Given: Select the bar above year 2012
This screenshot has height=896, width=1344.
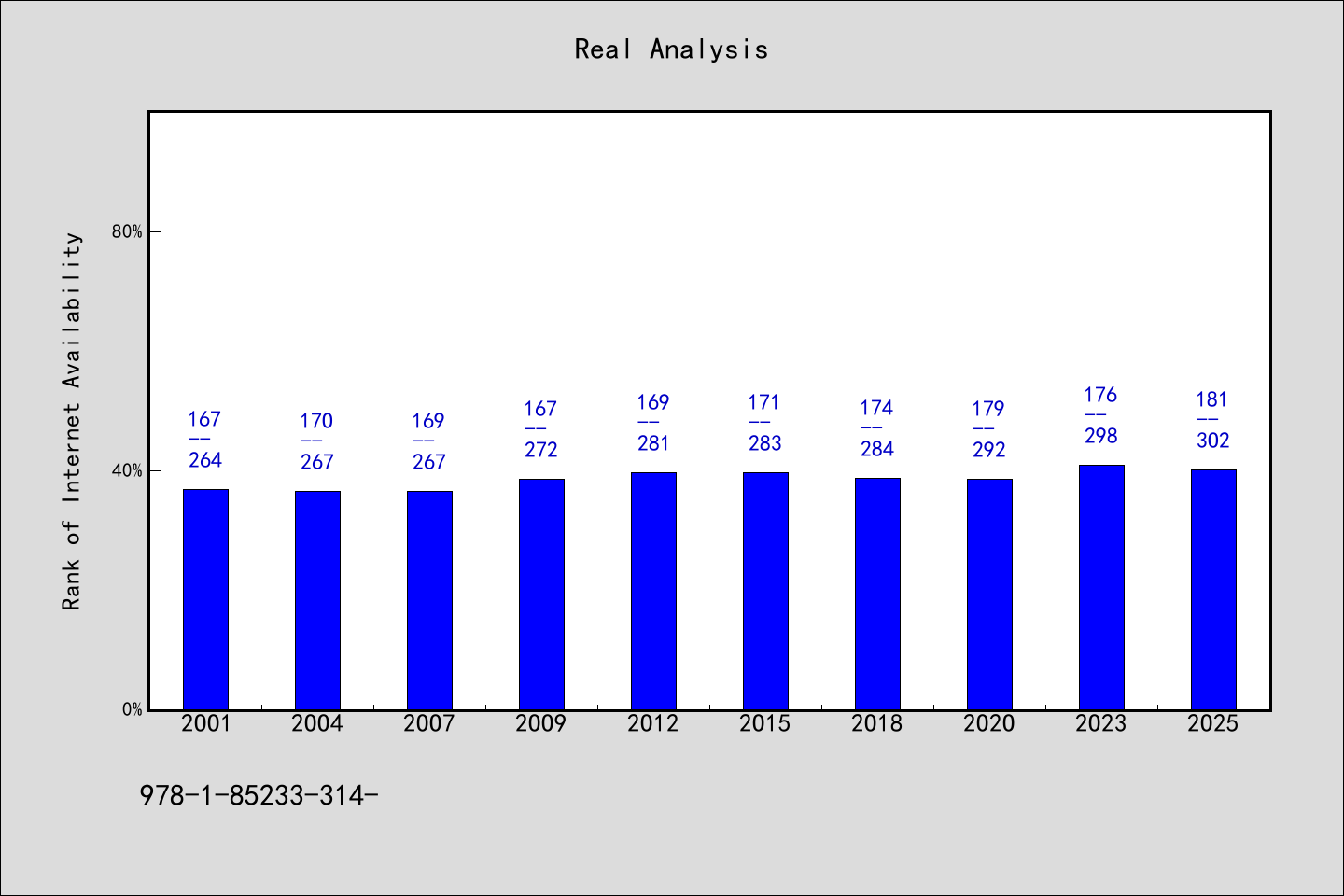Looking at the screenshot, I should click(653, 591).
